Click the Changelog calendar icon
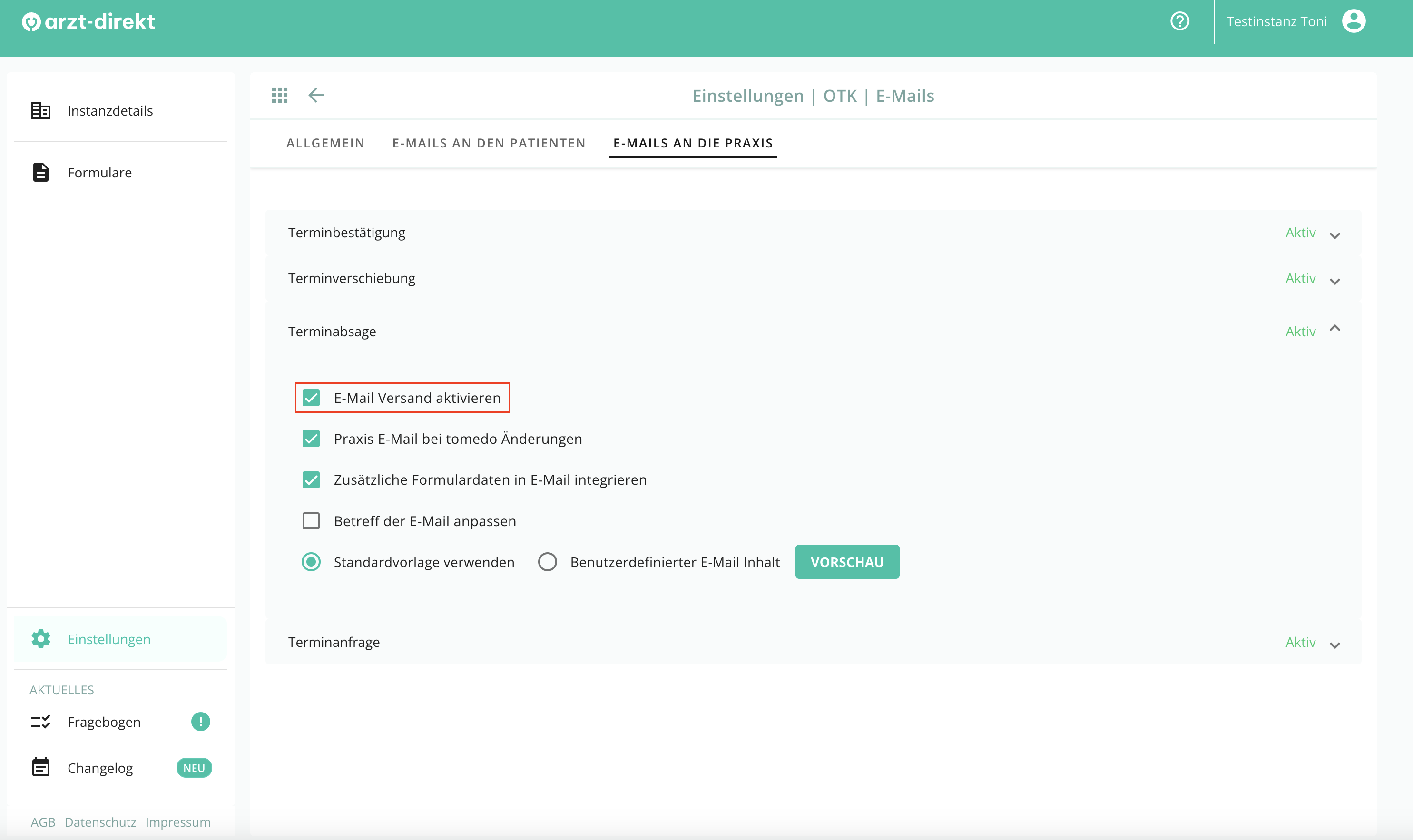 41,768
